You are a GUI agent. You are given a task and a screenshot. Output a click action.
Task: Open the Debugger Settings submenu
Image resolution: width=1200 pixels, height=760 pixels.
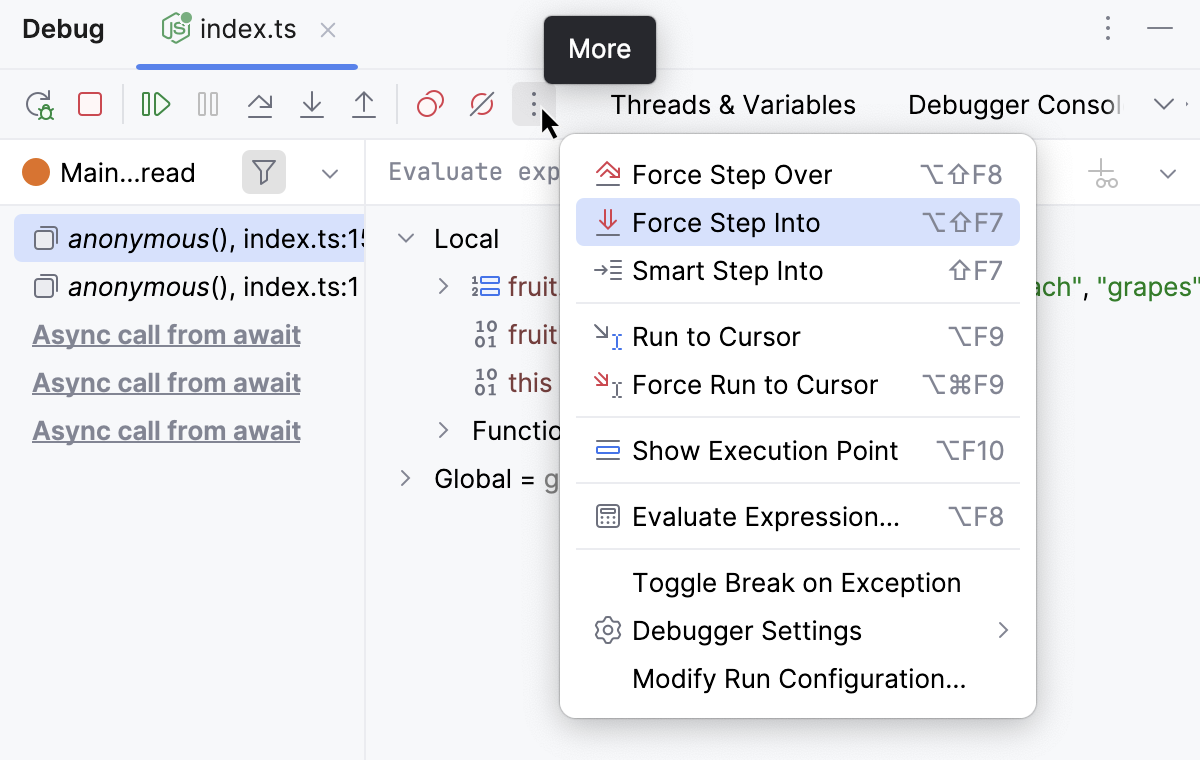746,630
